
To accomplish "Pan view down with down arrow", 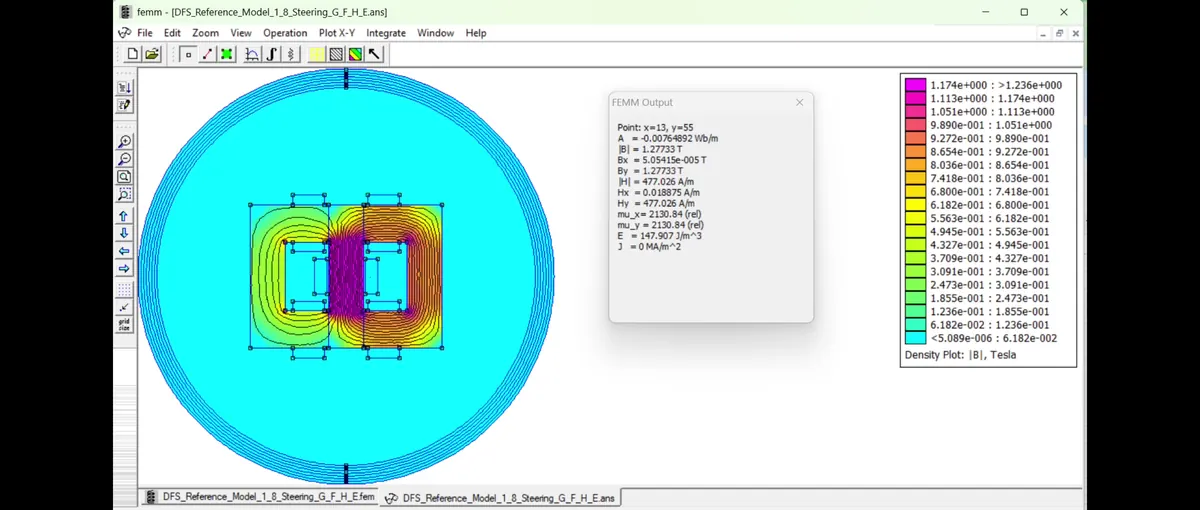I will pyautogui.click(x=125, y=233).
